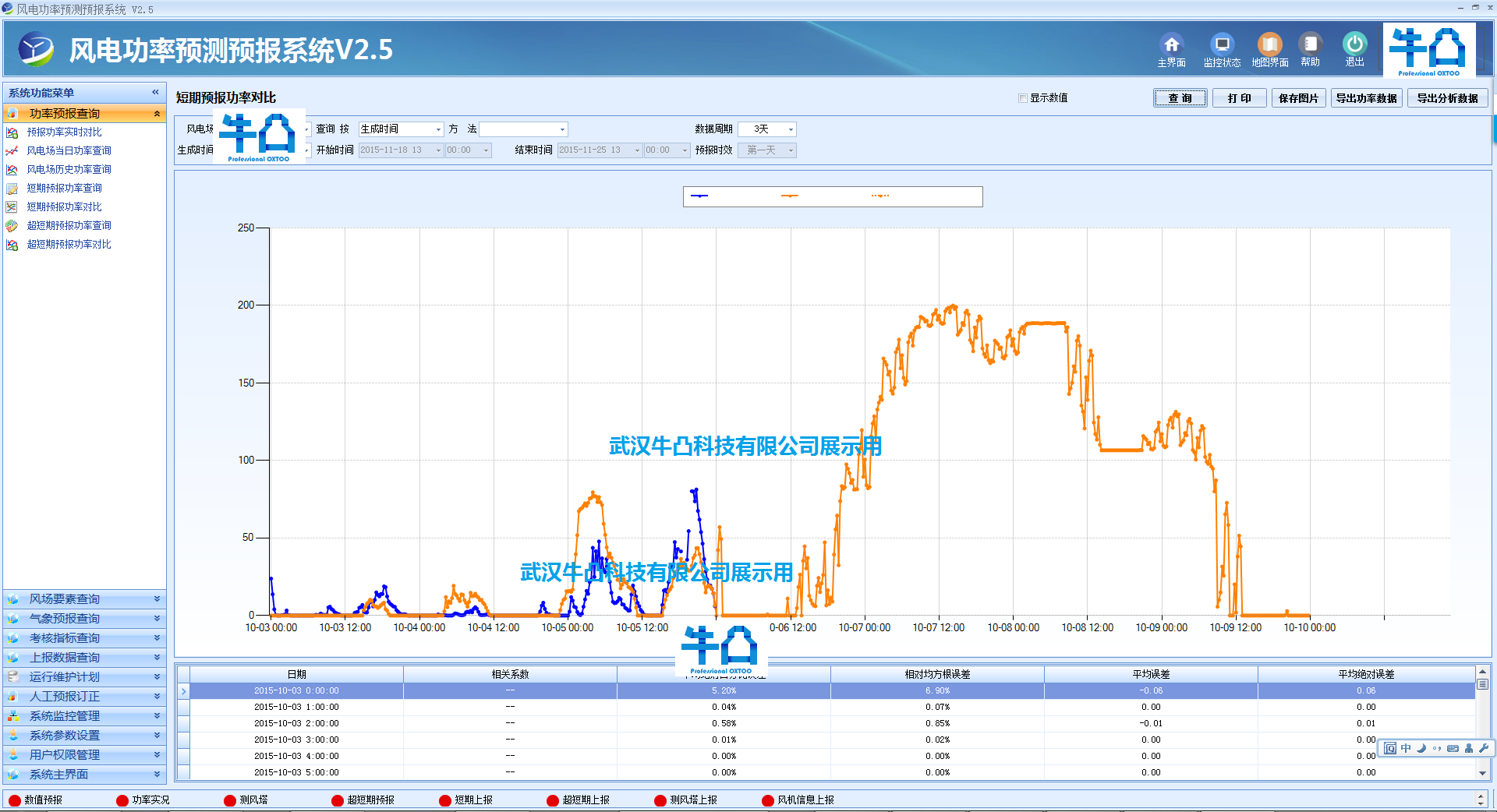
Task: Click the 数值预报 red status indicator
Action: pos(15,800)
